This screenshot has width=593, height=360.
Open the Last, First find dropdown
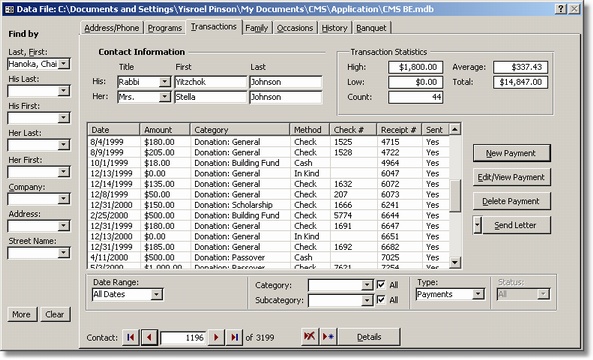(64, 64)
